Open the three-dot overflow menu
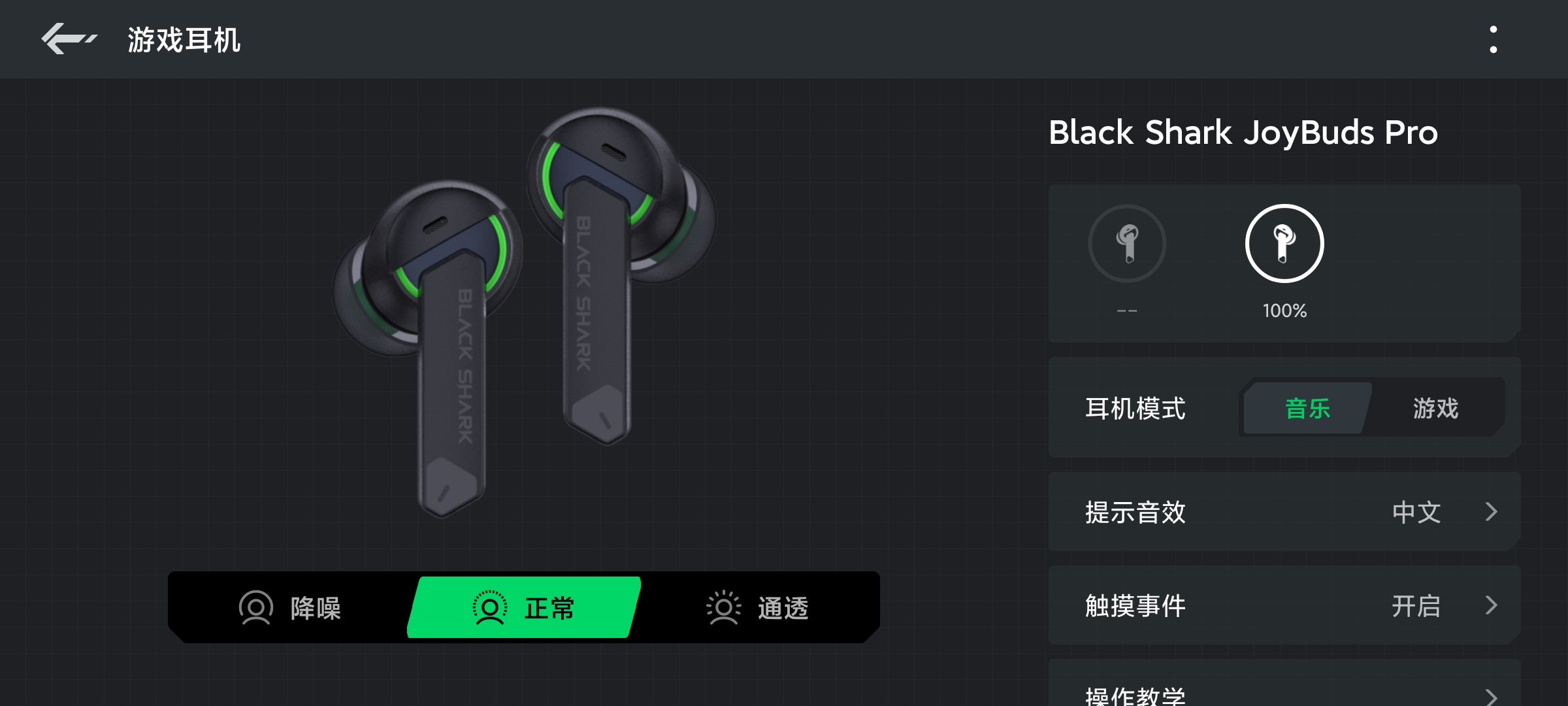 tap(1493, 39)
